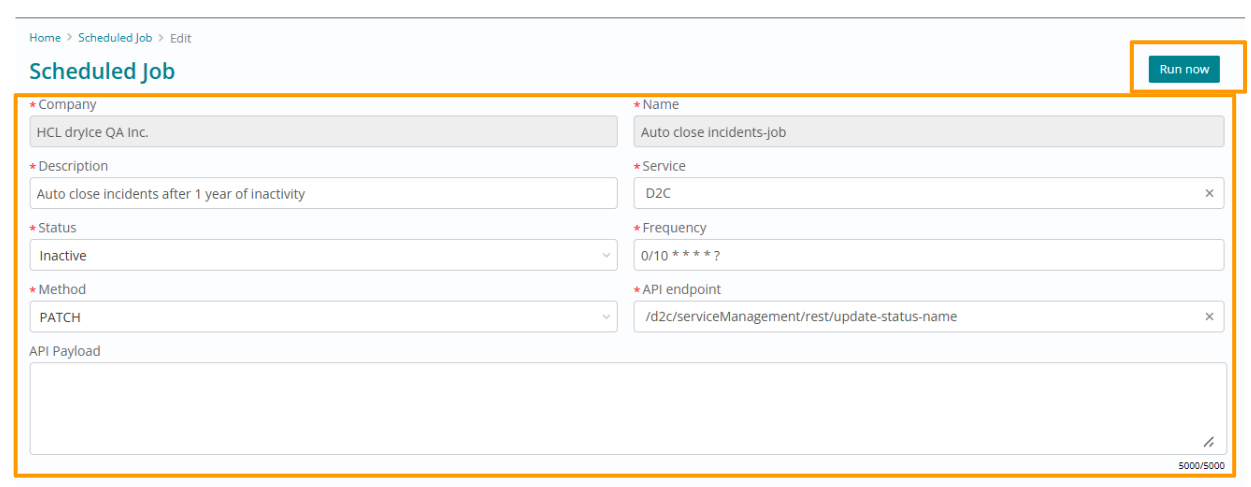Click the Scheduled Job page heading

pyautogui.click(x=102, y=71)
